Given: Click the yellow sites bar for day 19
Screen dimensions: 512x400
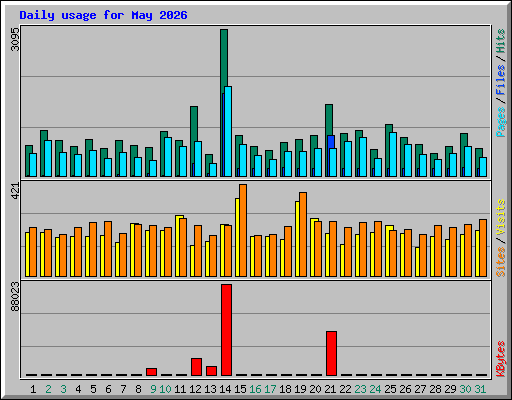Looking at the screenshot, I should point(297,239).
